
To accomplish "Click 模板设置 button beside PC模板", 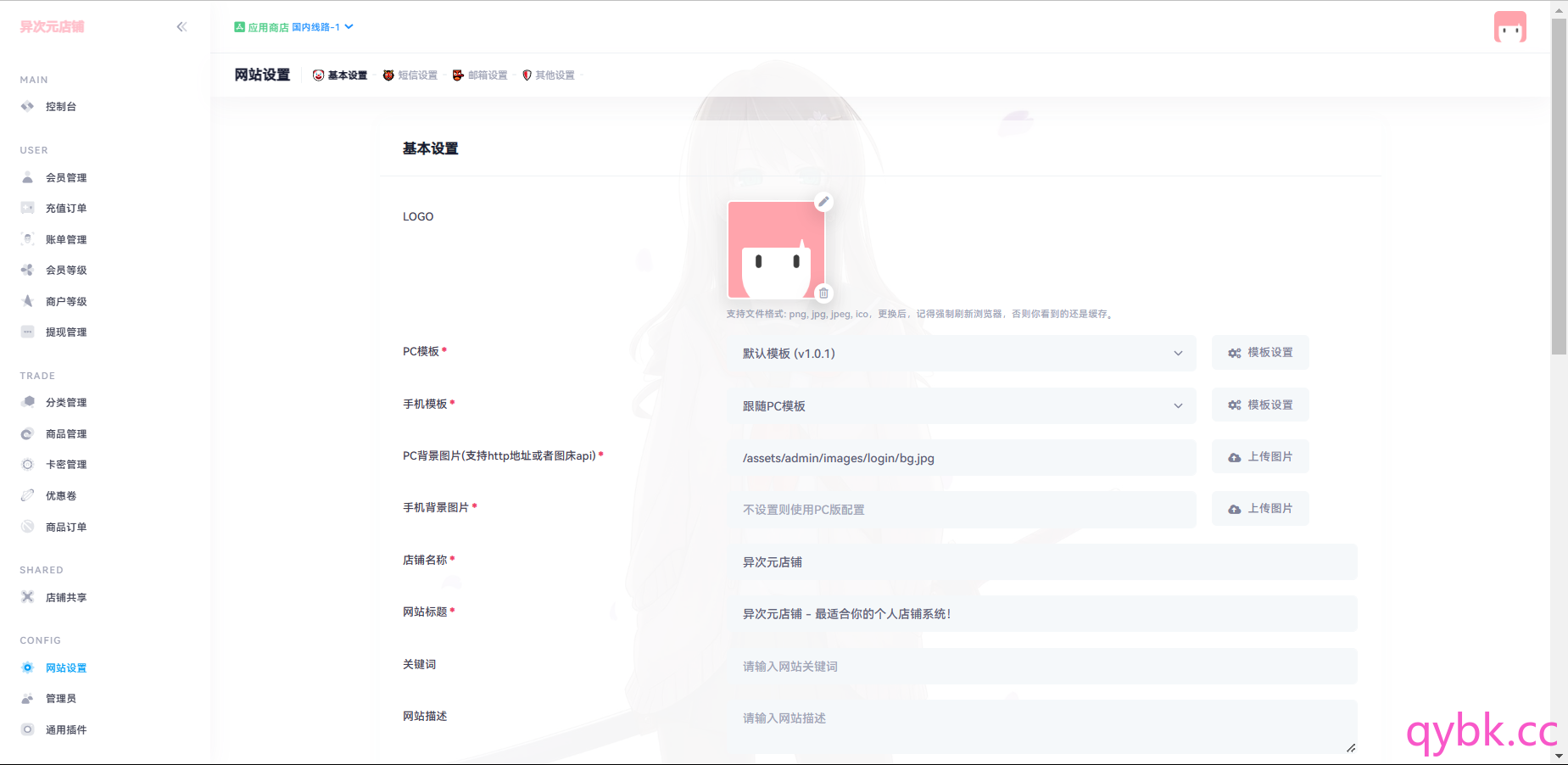I will pos(1260,353).
